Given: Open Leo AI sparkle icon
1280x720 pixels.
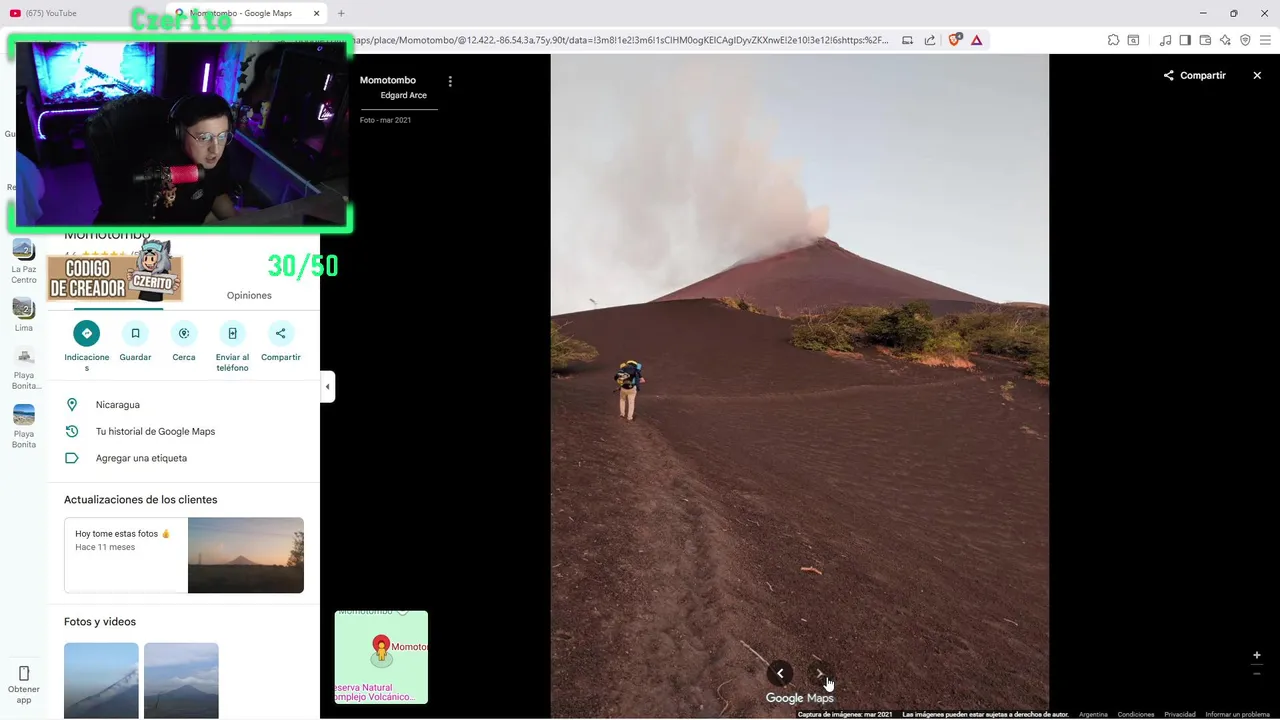Looking at the screenshot, I should click(1225, 40).
